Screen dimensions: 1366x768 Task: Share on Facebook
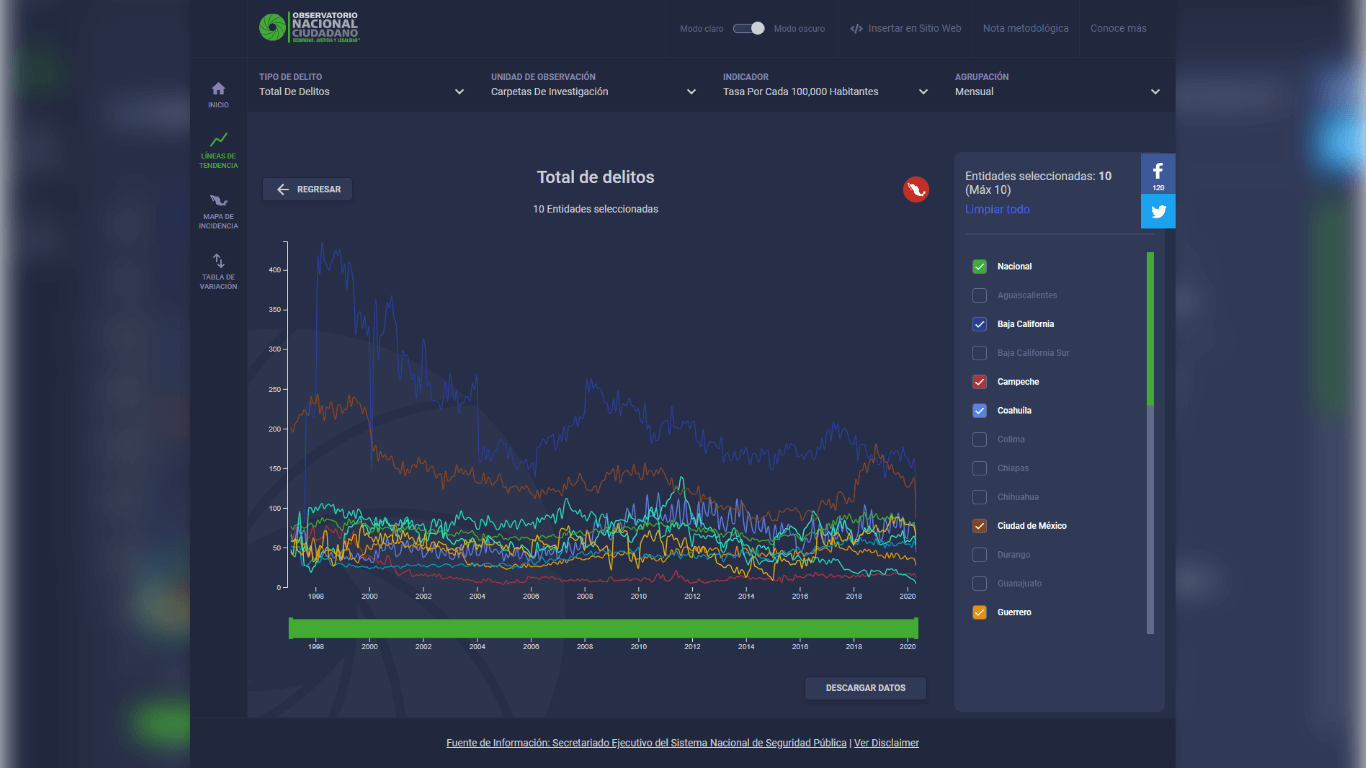click(x=1158, y=173)
